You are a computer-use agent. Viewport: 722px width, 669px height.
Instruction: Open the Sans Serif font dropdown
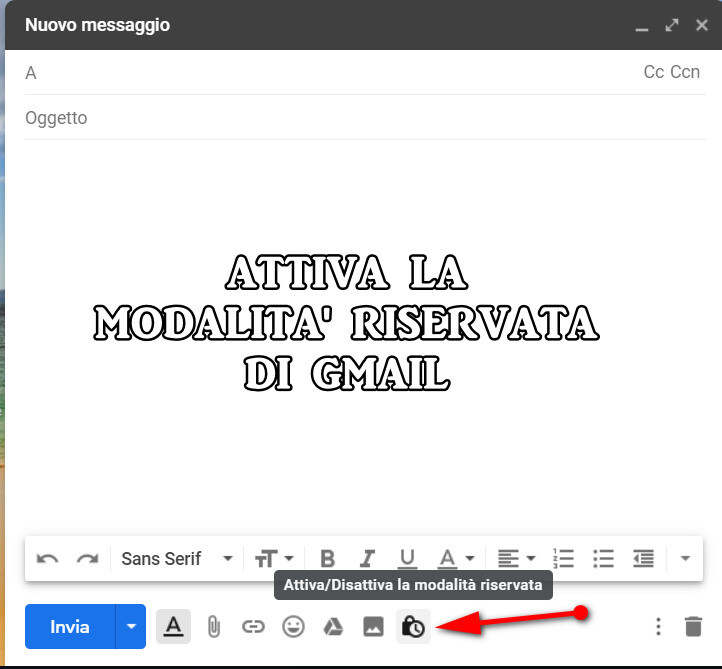click(x=177, y=558)
